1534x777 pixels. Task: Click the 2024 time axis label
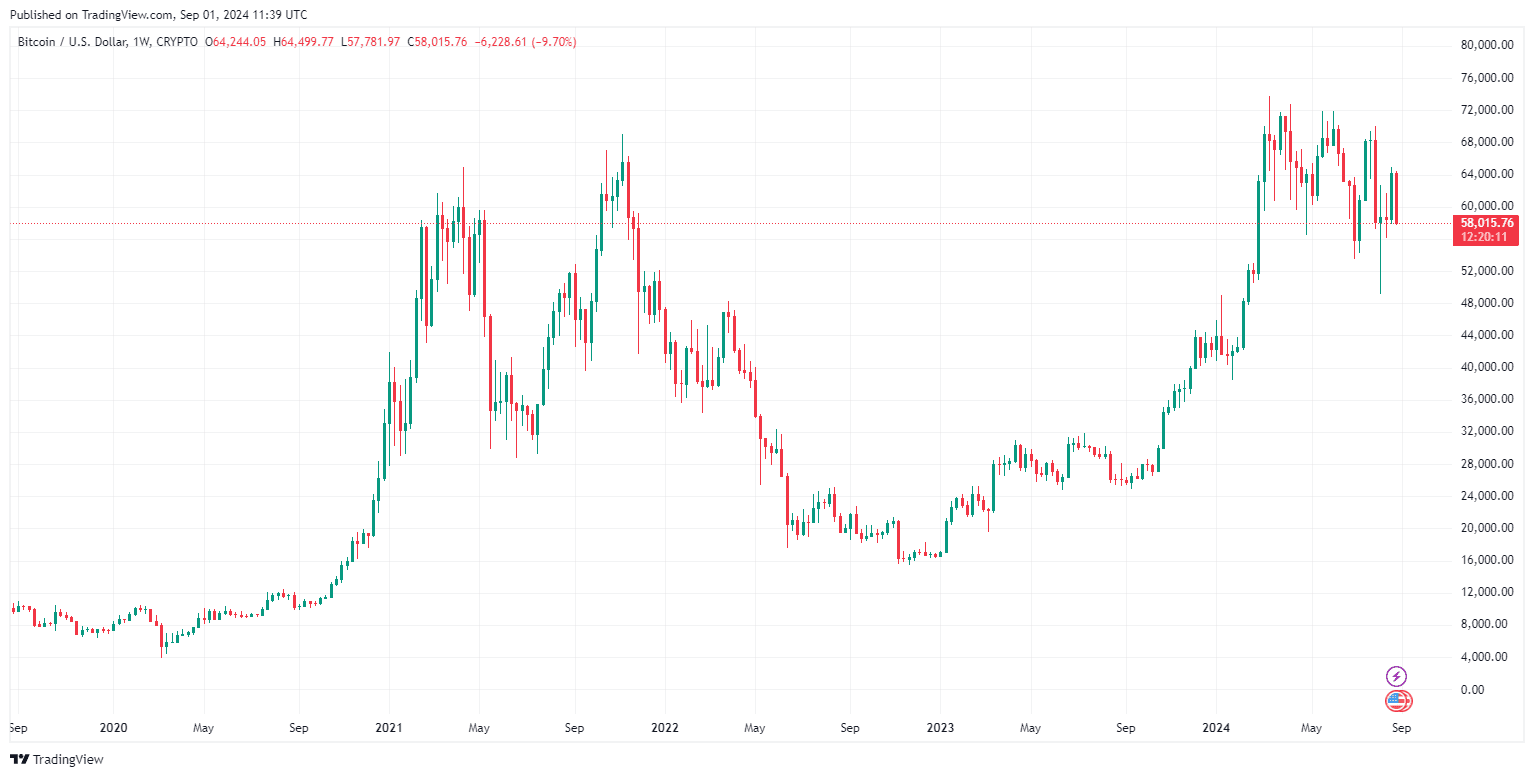pos(1216,728)
